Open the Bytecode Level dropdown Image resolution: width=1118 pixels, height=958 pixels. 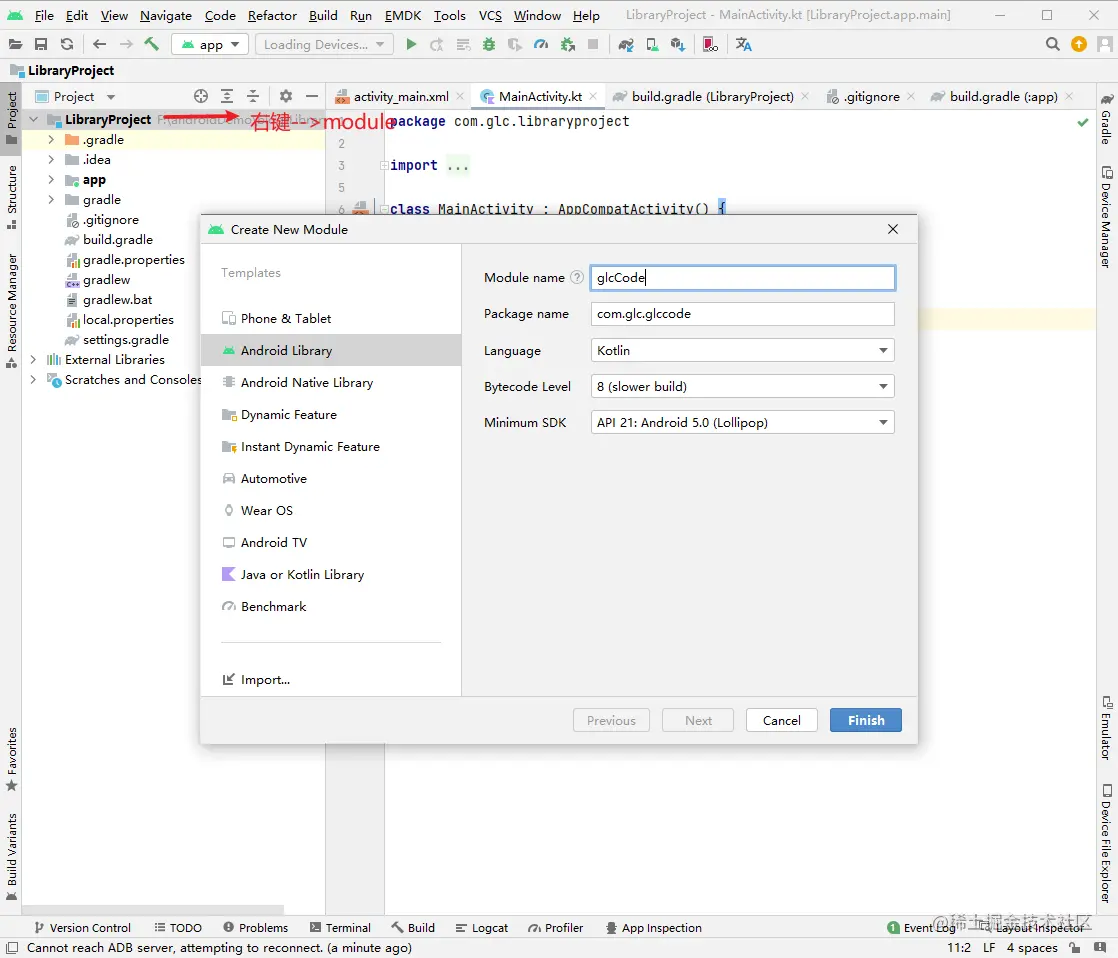(x=742, y=386)
